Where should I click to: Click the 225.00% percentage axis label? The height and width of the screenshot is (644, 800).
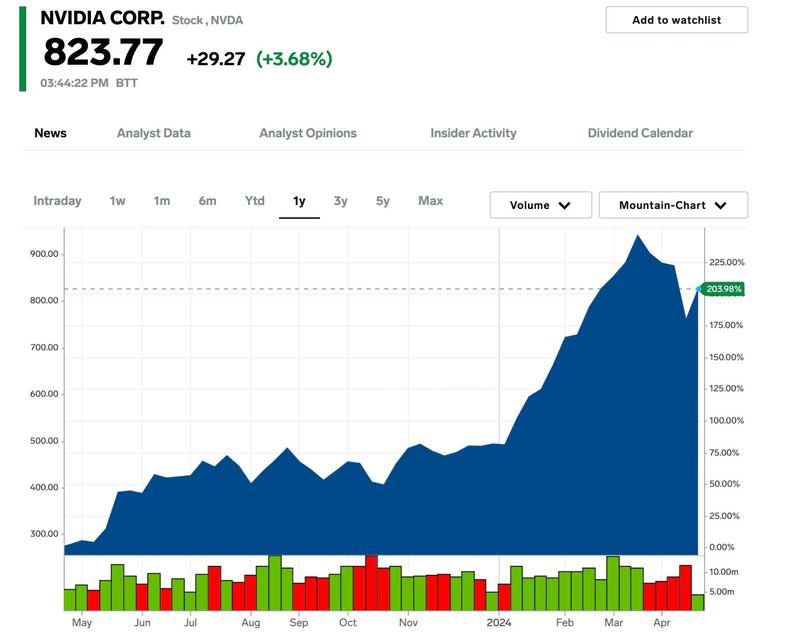(727, 262)
